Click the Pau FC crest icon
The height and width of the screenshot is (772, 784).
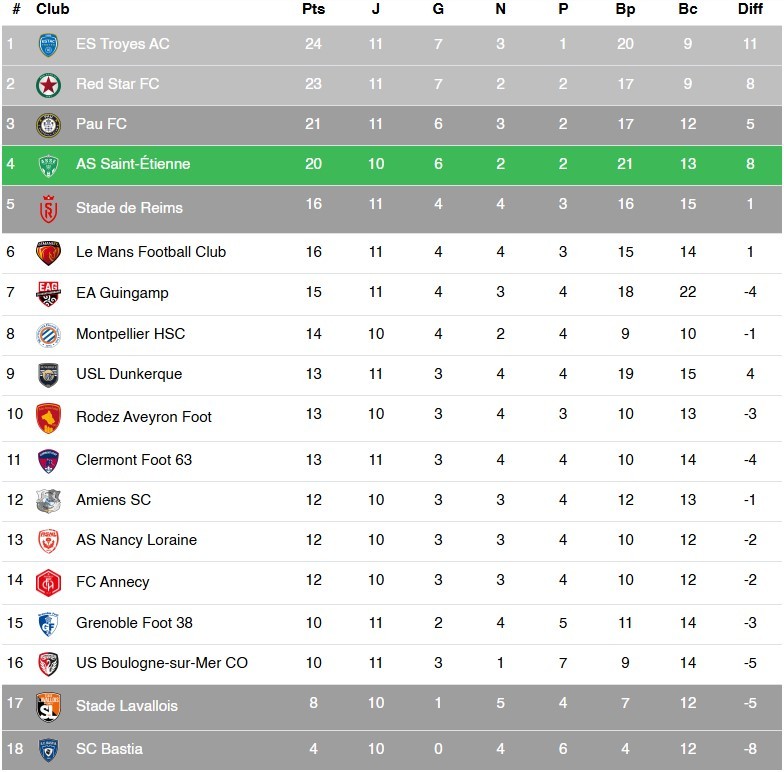48,125
